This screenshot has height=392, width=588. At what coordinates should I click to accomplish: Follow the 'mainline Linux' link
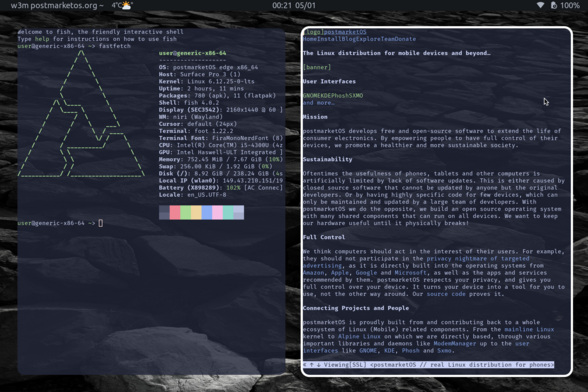(529, 329)
